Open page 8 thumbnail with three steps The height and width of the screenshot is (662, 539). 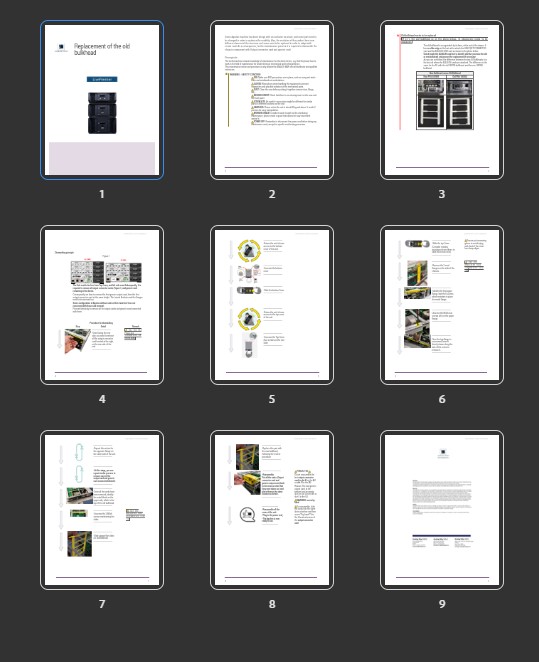pos(272,510)
